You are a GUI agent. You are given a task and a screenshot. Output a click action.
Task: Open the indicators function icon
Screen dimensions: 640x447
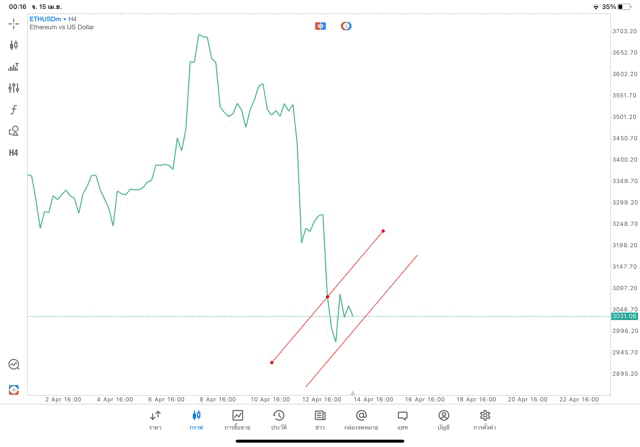point(13,110)
